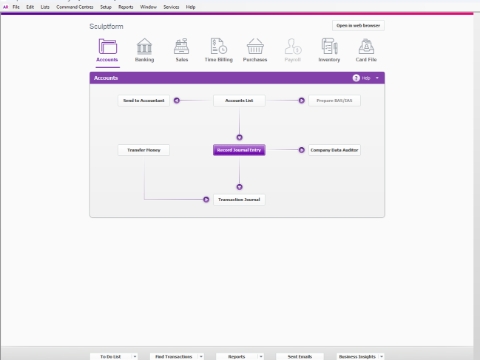Screen dimensions: 480x360
Task: Open the Banking command centre icon
Action: point(144,46)
